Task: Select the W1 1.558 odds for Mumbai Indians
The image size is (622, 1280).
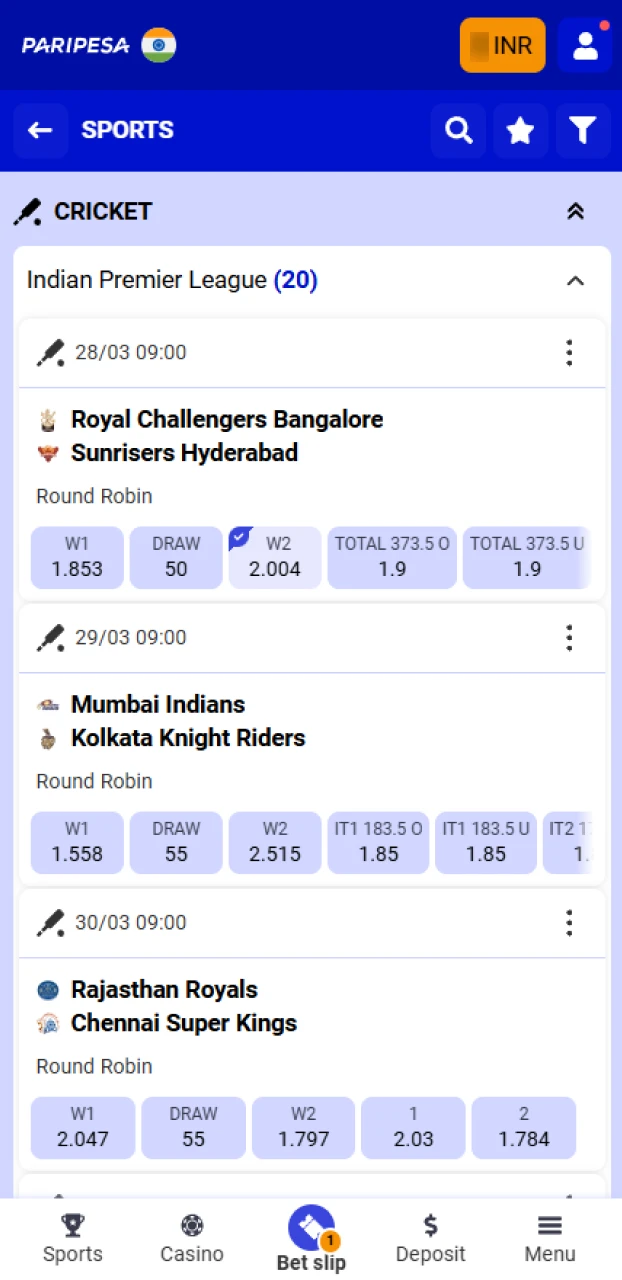Action: click(x=77, y=842)
